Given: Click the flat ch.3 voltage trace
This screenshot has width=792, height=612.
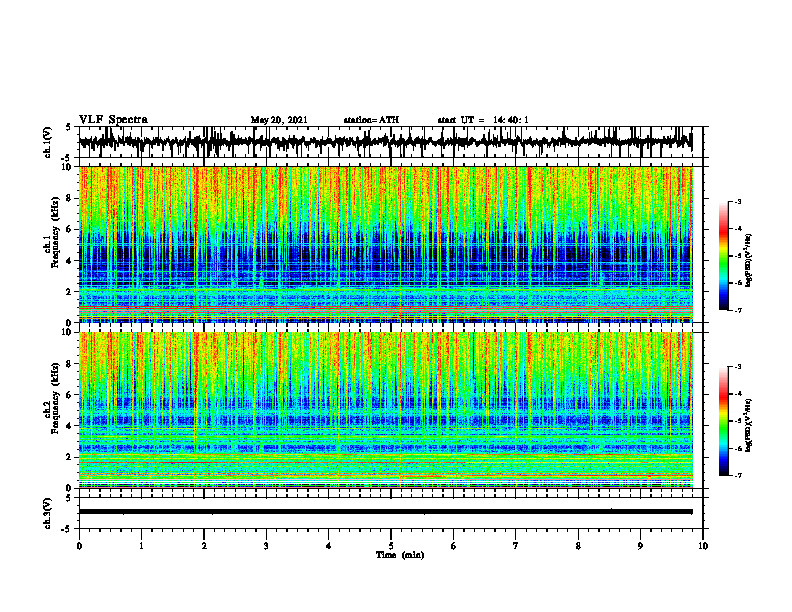Looking at the screenshot, I should 385,512.
